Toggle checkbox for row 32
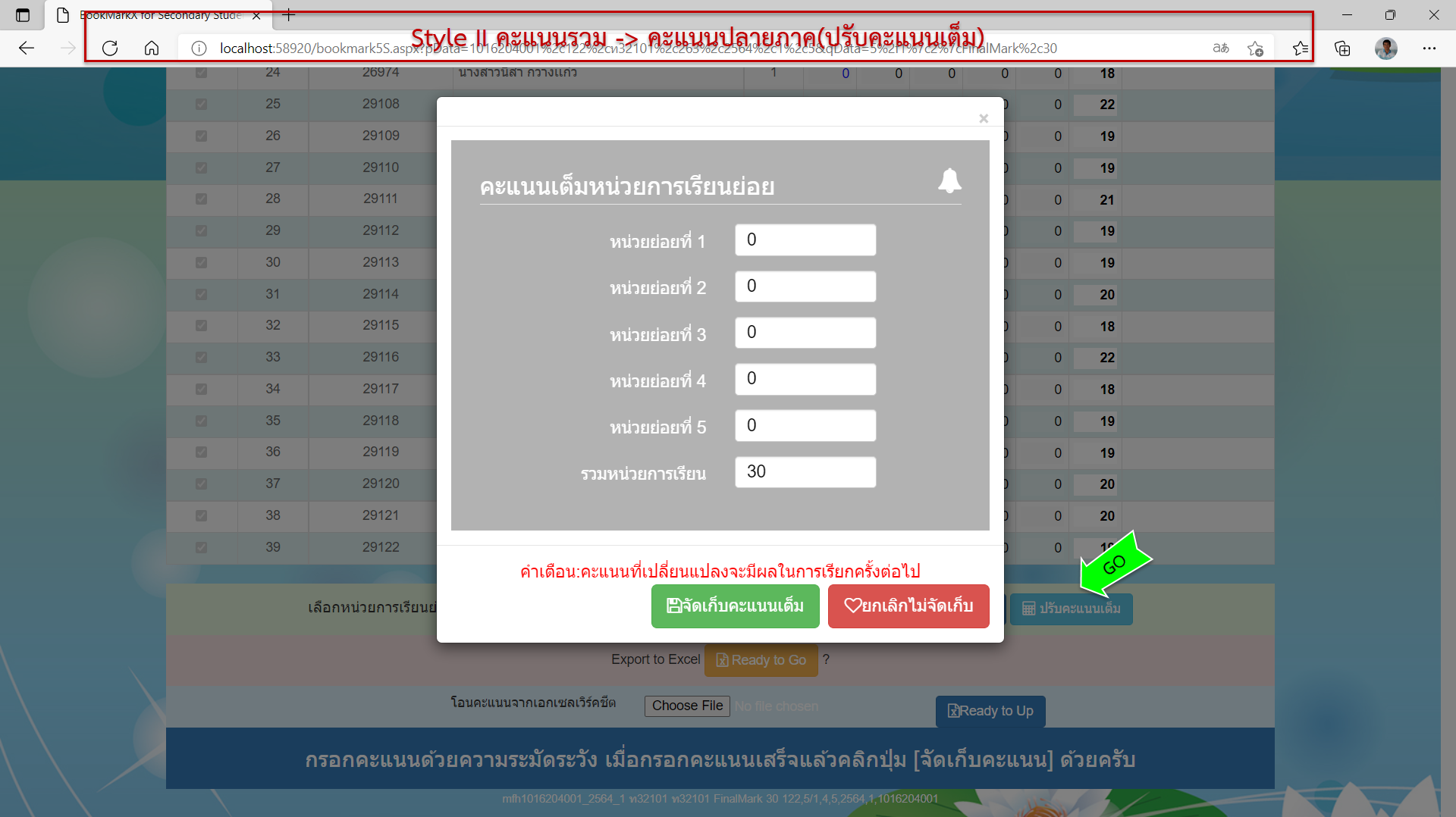The image size is (1456, 817). click(201, 325)
